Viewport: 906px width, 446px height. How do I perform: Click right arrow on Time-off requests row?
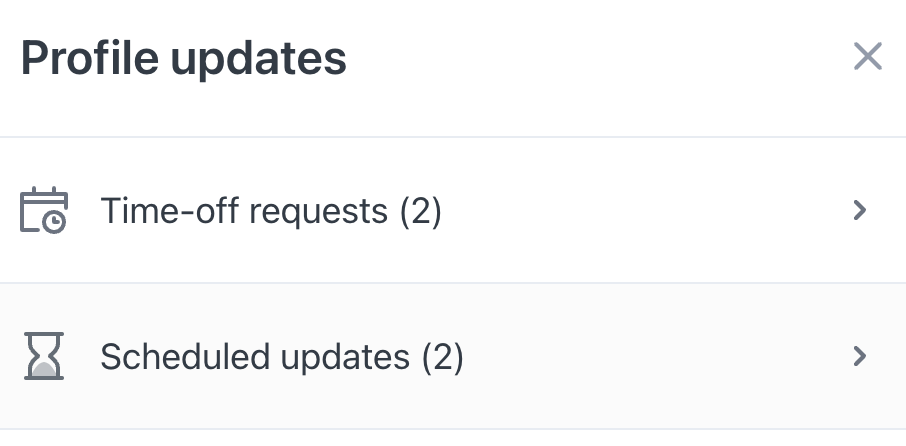[860, 210]
